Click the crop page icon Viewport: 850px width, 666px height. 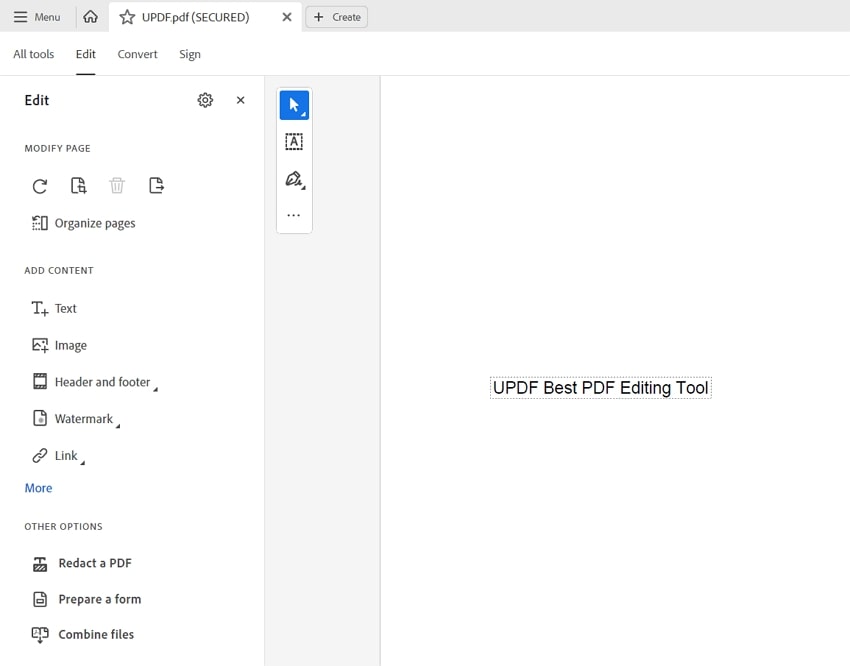point(79,186)
